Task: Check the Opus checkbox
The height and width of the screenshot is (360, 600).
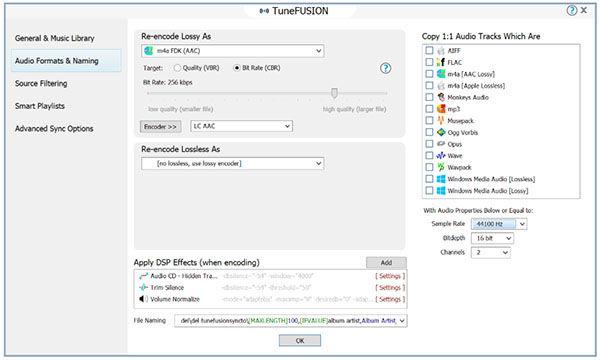Action: 429,143
